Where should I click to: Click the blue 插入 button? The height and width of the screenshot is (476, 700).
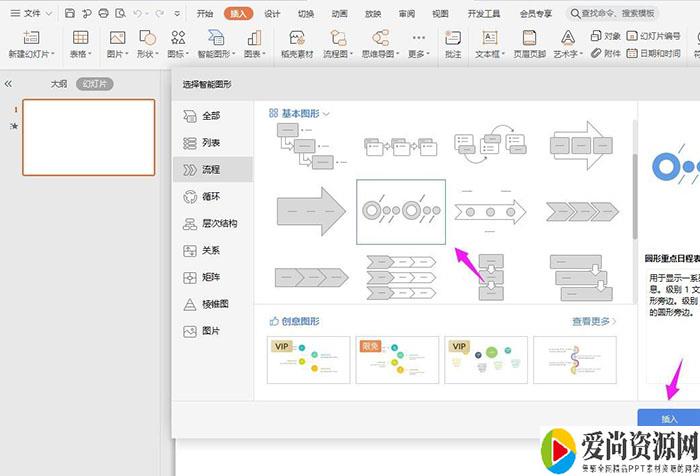(668, 418)
